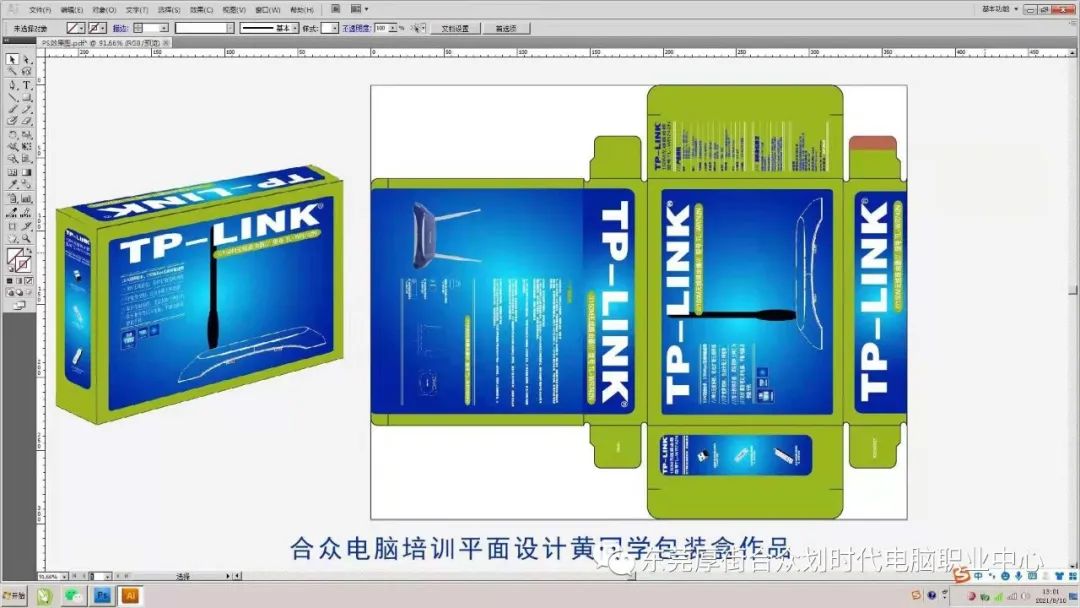Select the Blend tool
The image size is (1080, 608).
(26, 184)
